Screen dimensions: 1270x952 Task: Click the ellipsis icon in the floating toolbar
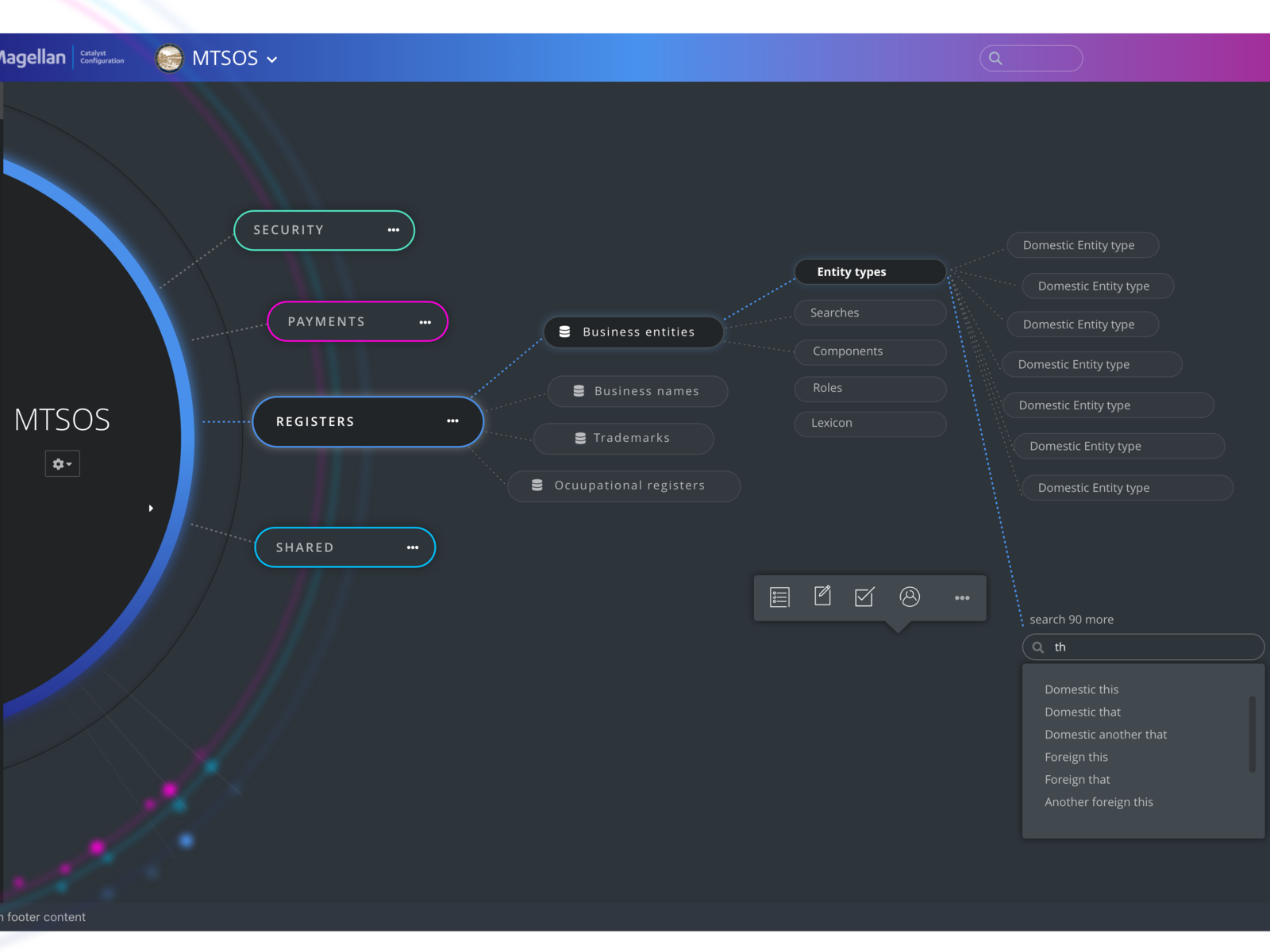pyautogui.click(x=962, y=597)
